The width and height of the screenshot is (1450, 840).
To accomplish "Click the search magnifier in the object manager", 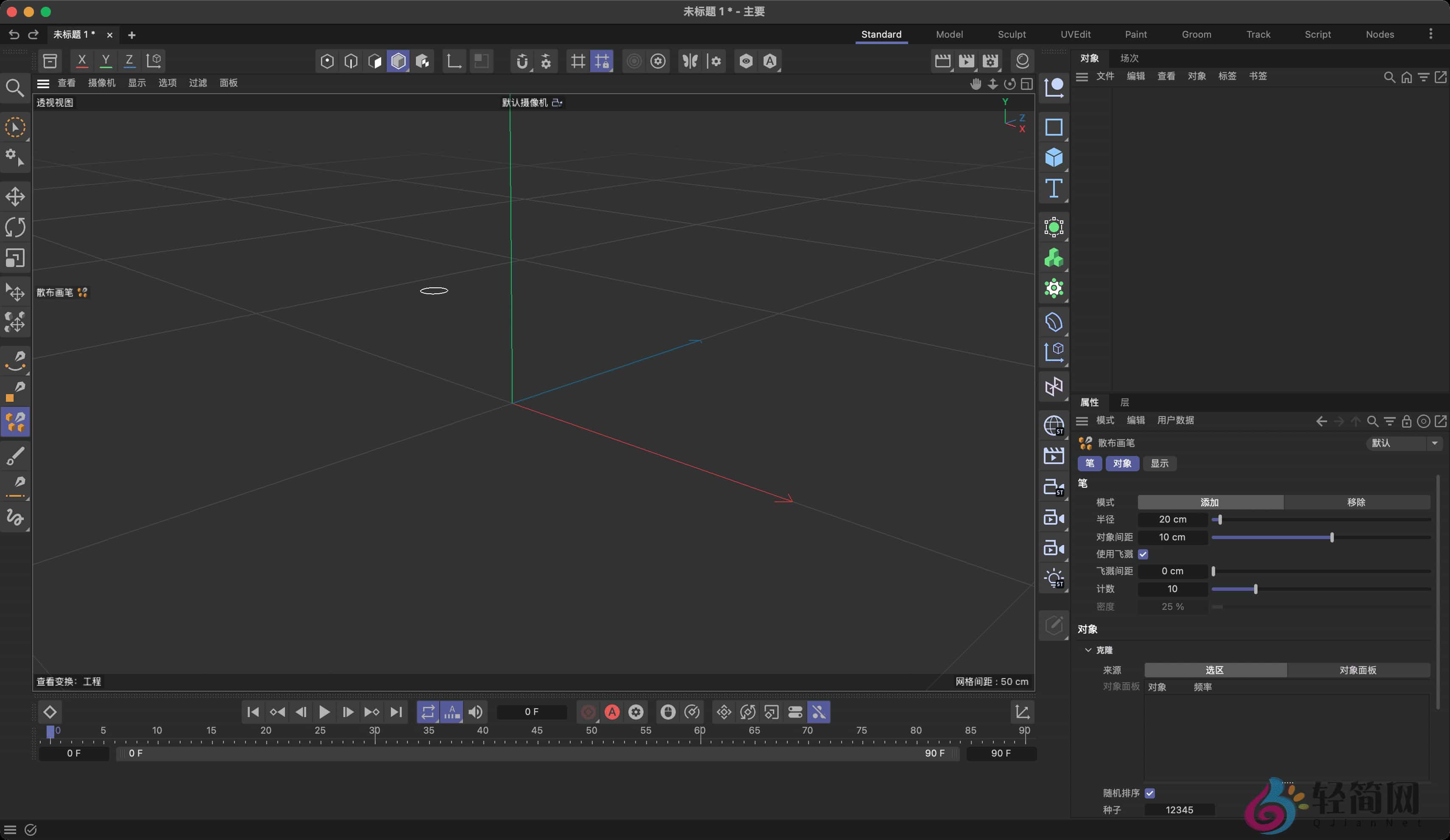I will point(1389,77).
